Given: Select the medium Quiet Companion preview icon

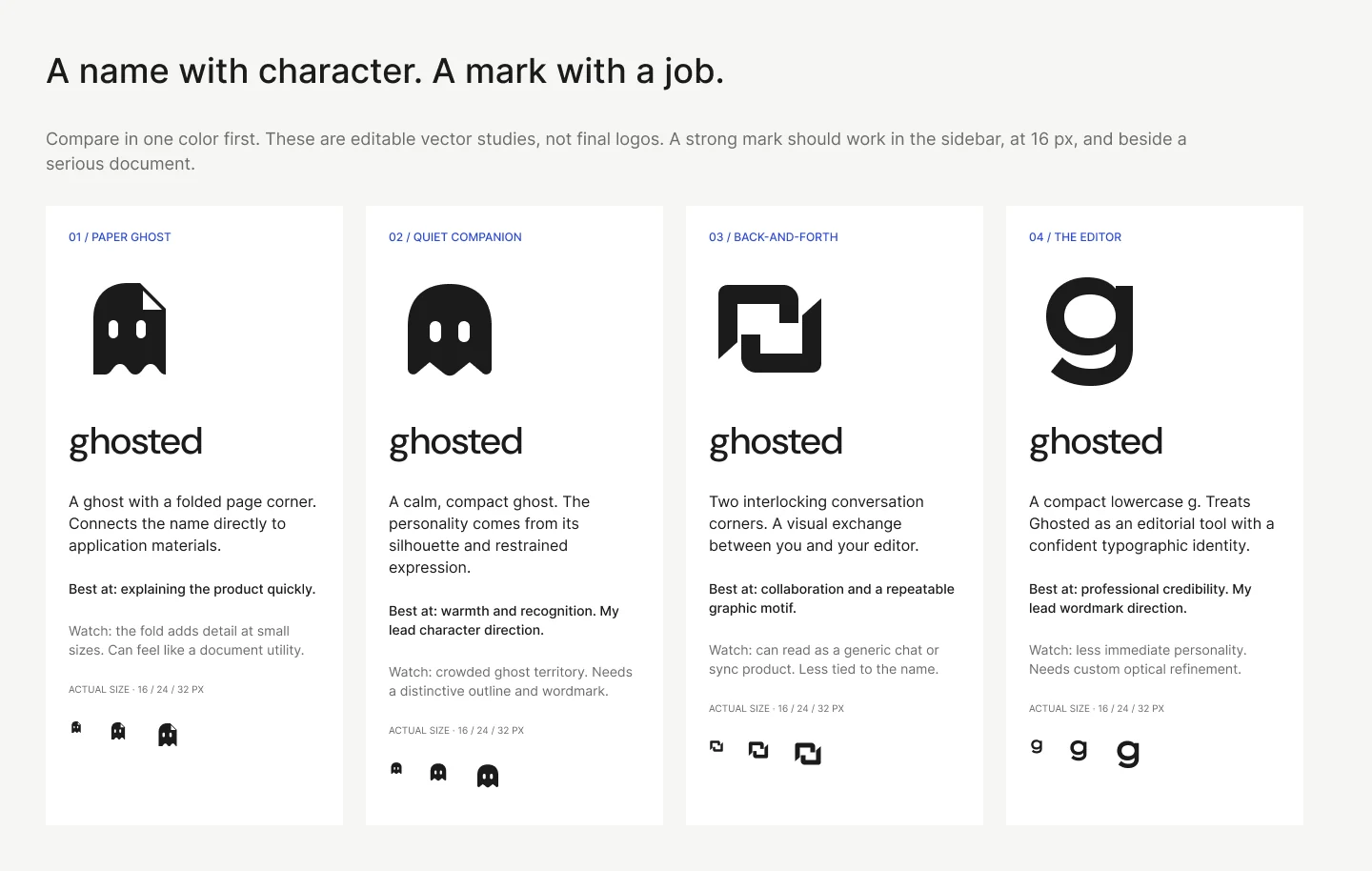Looking at the screenshot, I should click(438, 772).
